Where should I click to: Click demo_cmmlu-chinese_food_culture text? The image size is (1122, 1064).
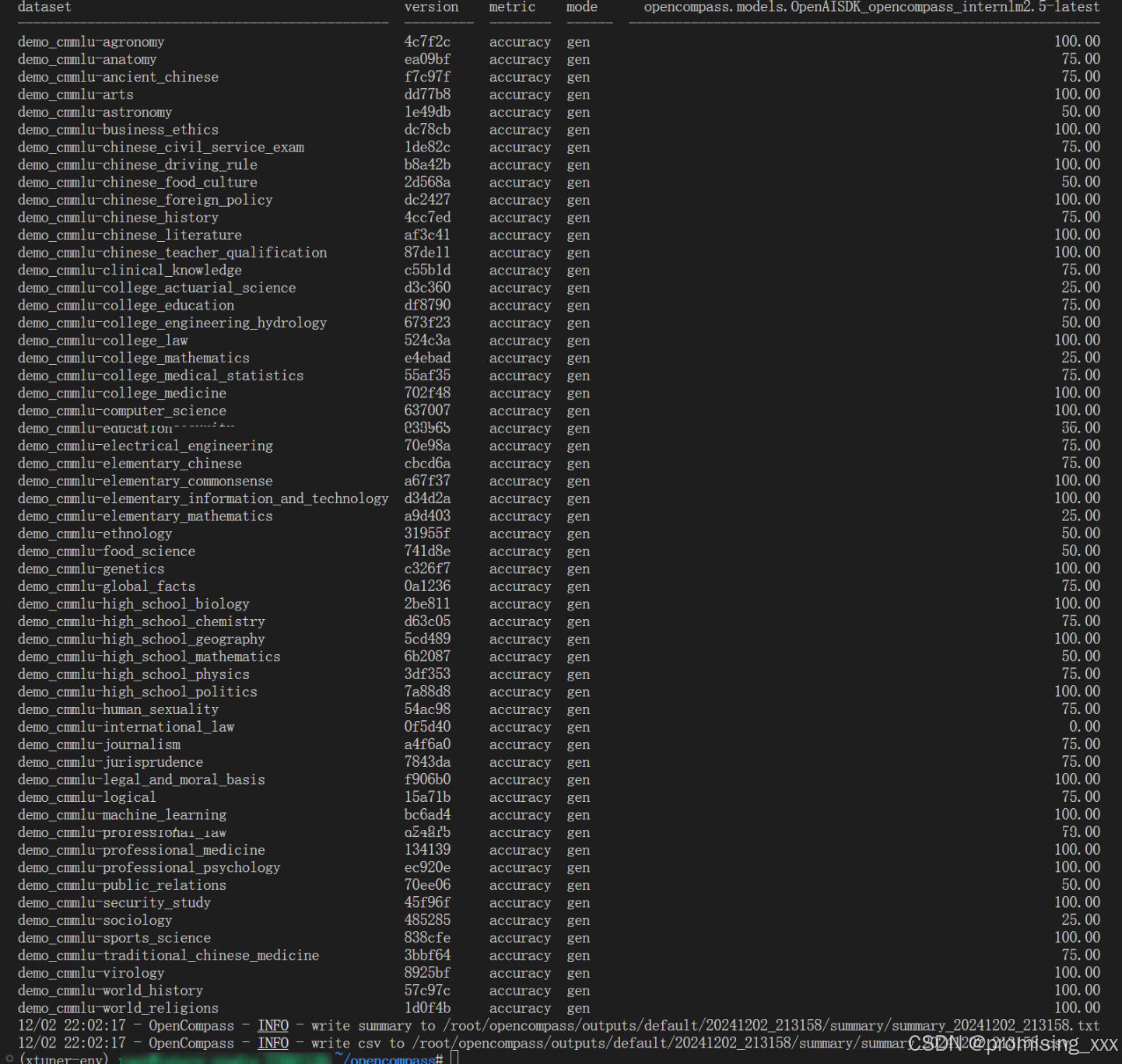138,182
